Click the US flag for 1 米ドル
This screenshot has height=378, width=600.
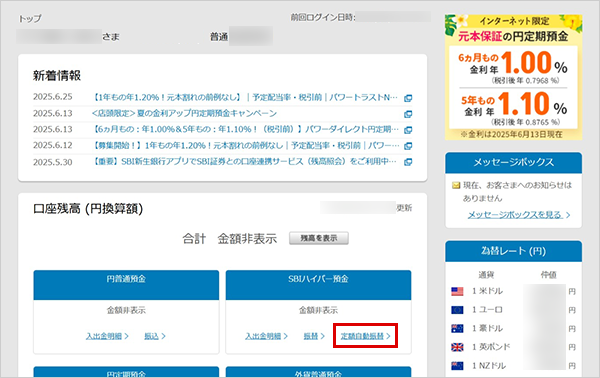(x=457, y=291)
